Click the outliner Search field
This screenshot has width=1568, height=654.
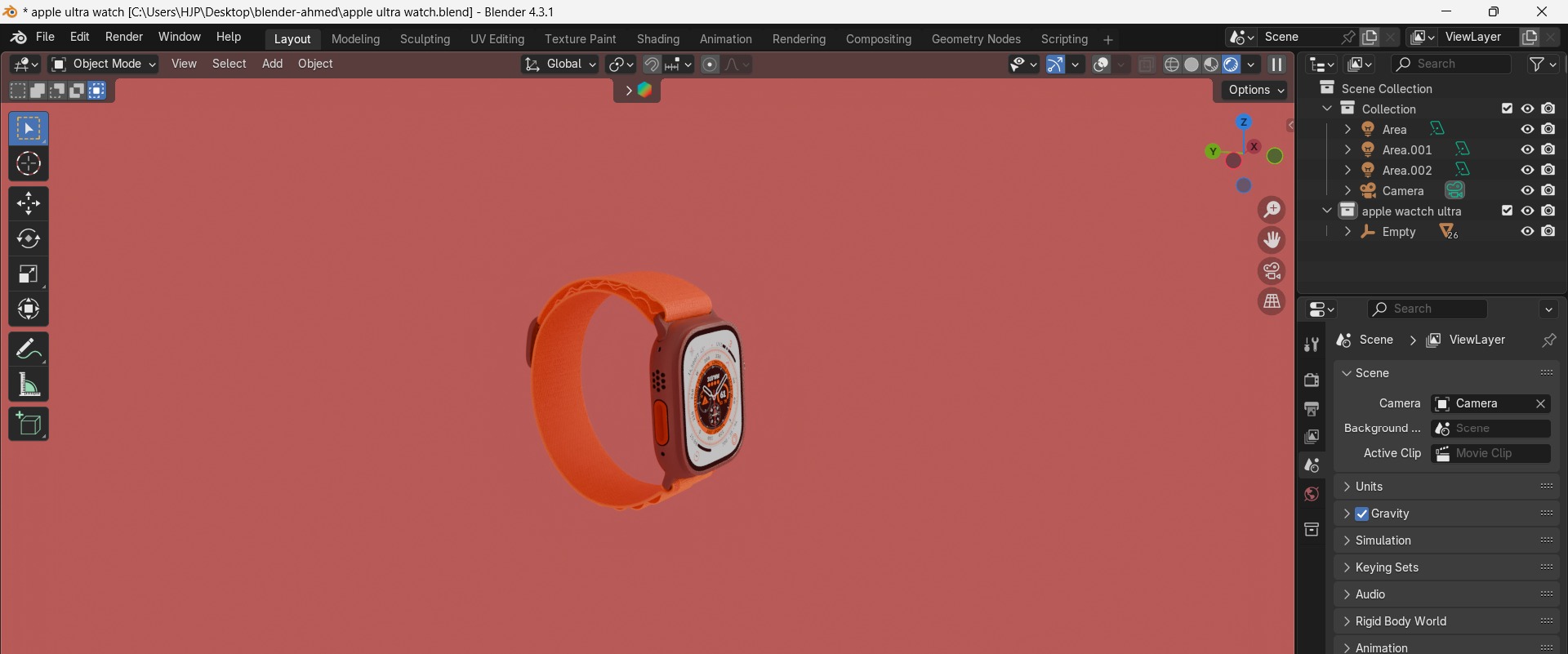1451,64
